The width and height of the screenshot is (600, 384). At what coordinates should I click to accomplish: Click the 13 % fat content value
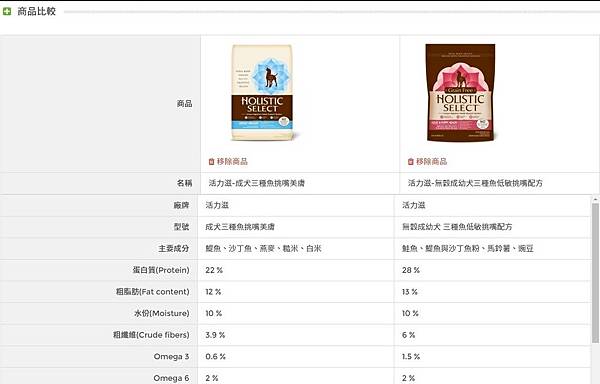(409, 292)
